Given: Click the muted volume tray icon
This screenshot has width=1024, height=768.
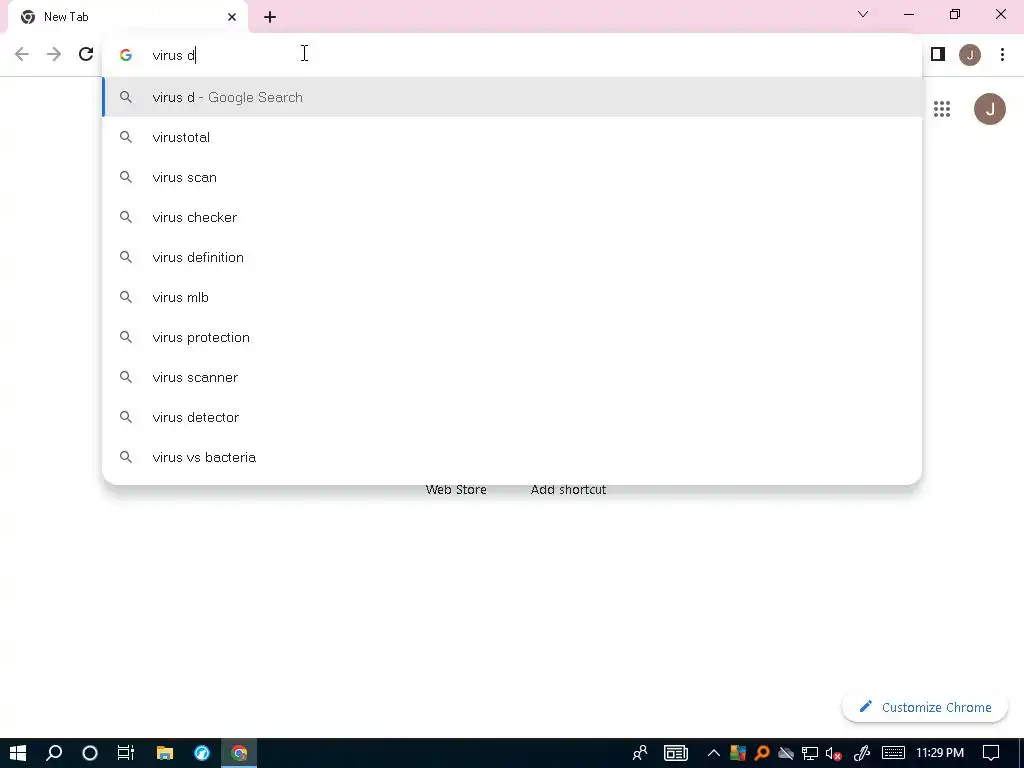Looking at the screenshot, I should 833,753.
